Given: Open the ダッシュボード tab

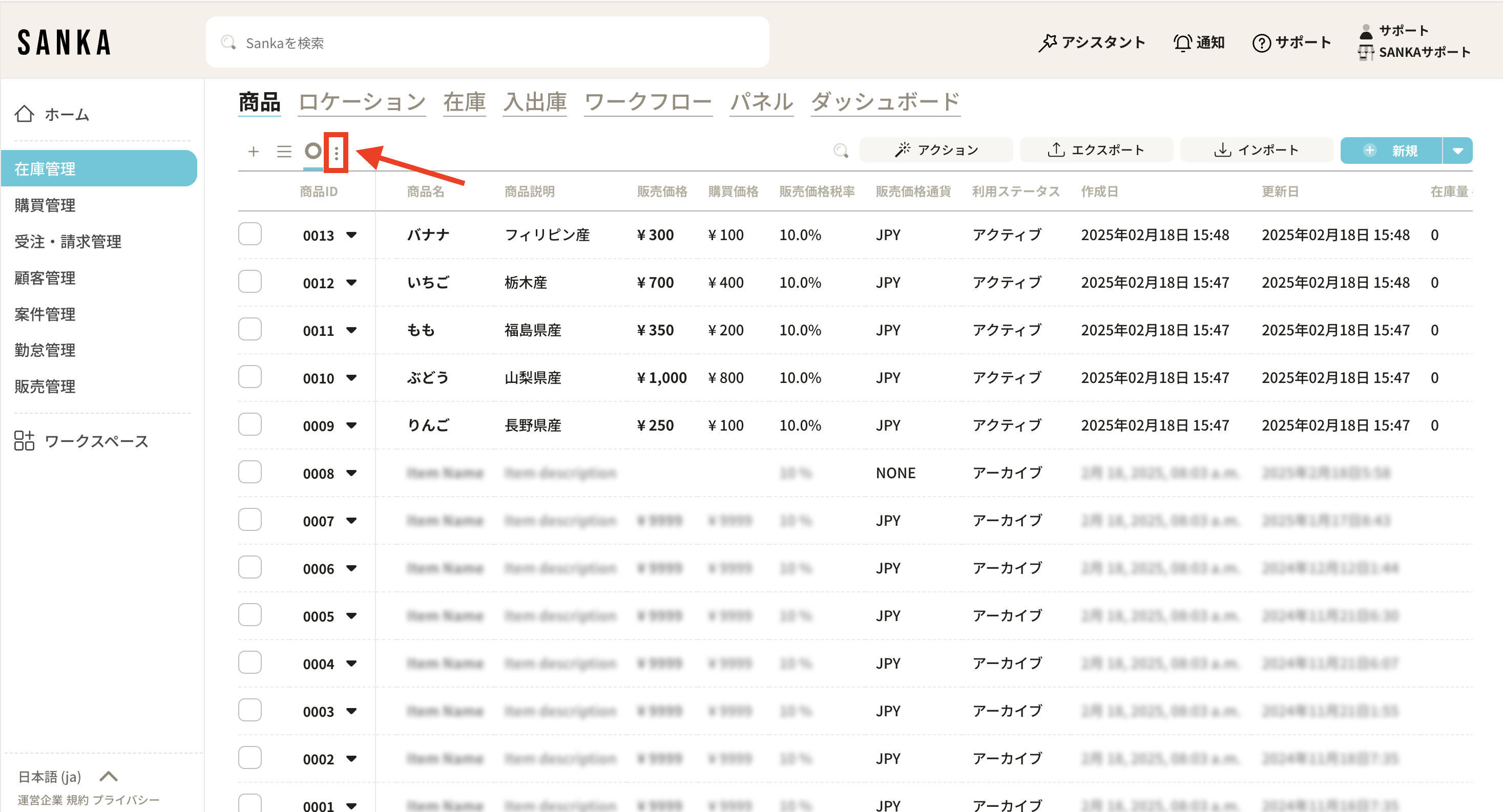Looking at the screenshot, I should point(885,102).
